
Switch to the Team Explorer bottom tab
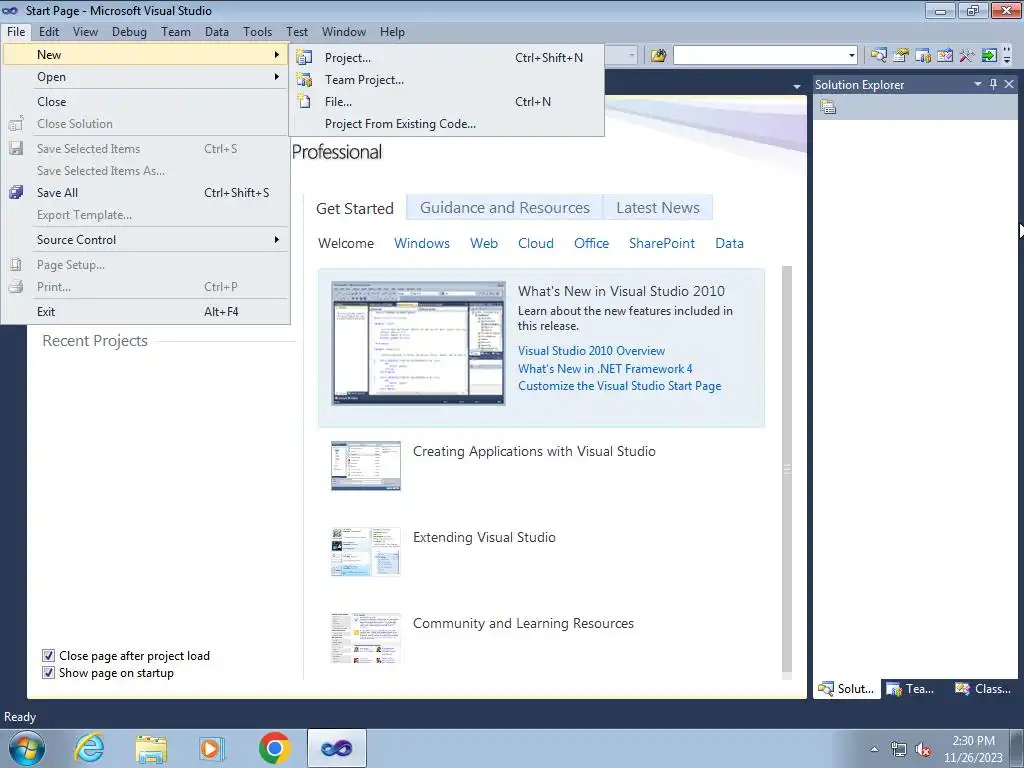pos(912,688)
